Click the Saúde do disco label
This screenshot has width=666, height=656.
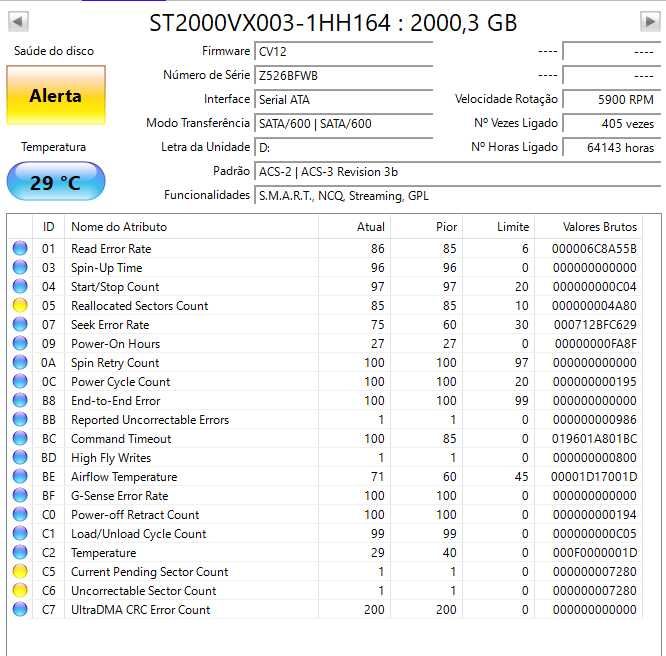(54, 51)
